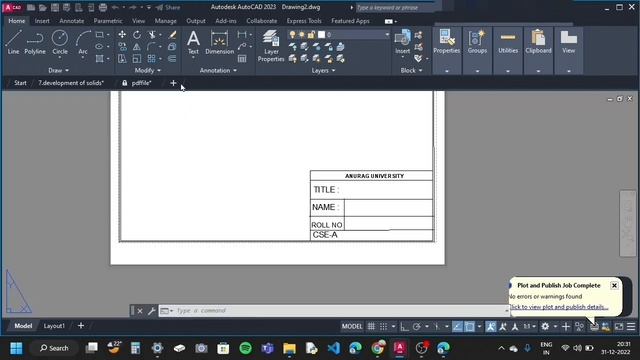640x360 pixels.
Task: Toggle polar tracking in status bar
Action: click(x=416, y=327)
